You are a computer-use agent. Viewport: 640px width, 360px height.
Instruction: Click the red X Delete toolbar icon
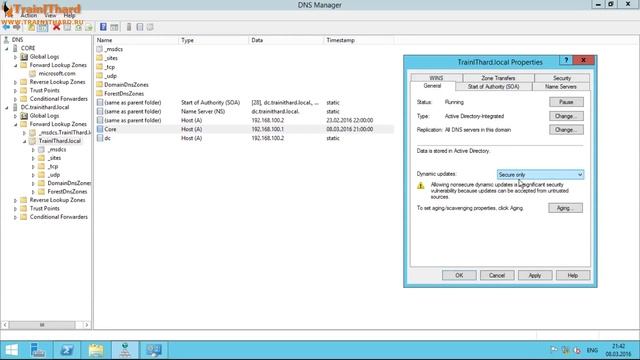56,27
